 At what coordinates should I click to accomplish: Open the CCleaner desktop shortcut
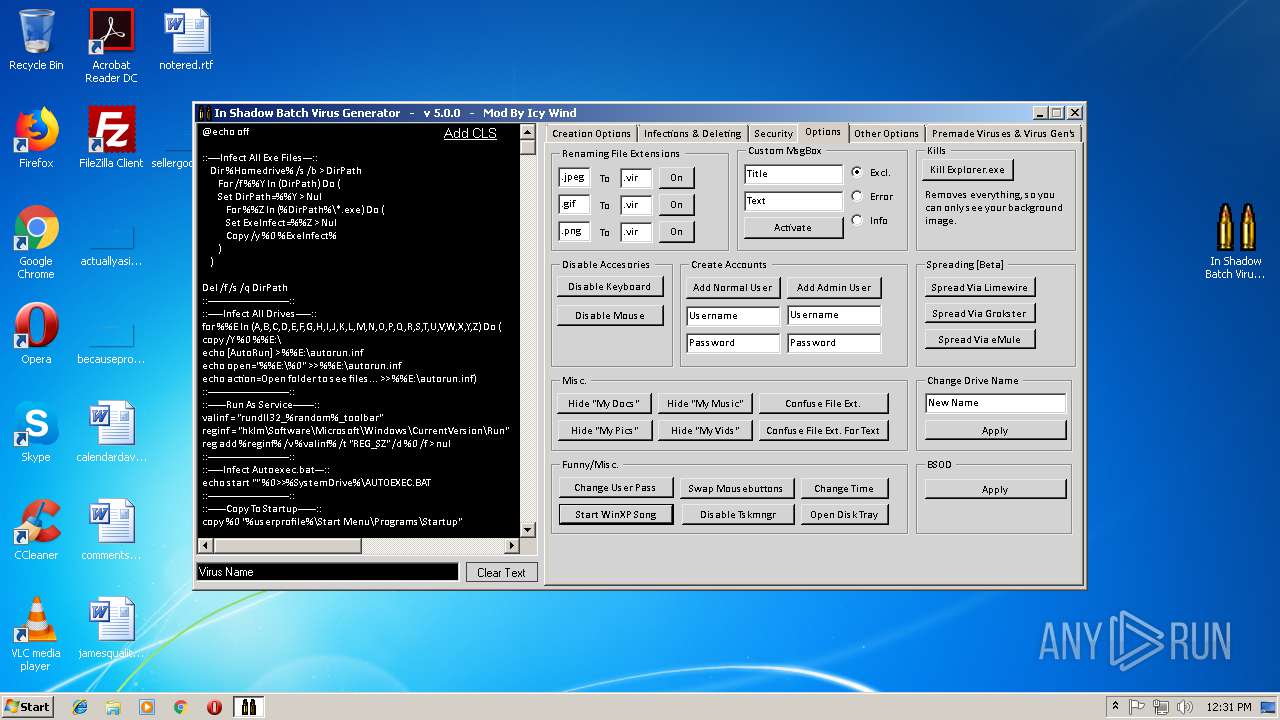(x=36, y=530)
